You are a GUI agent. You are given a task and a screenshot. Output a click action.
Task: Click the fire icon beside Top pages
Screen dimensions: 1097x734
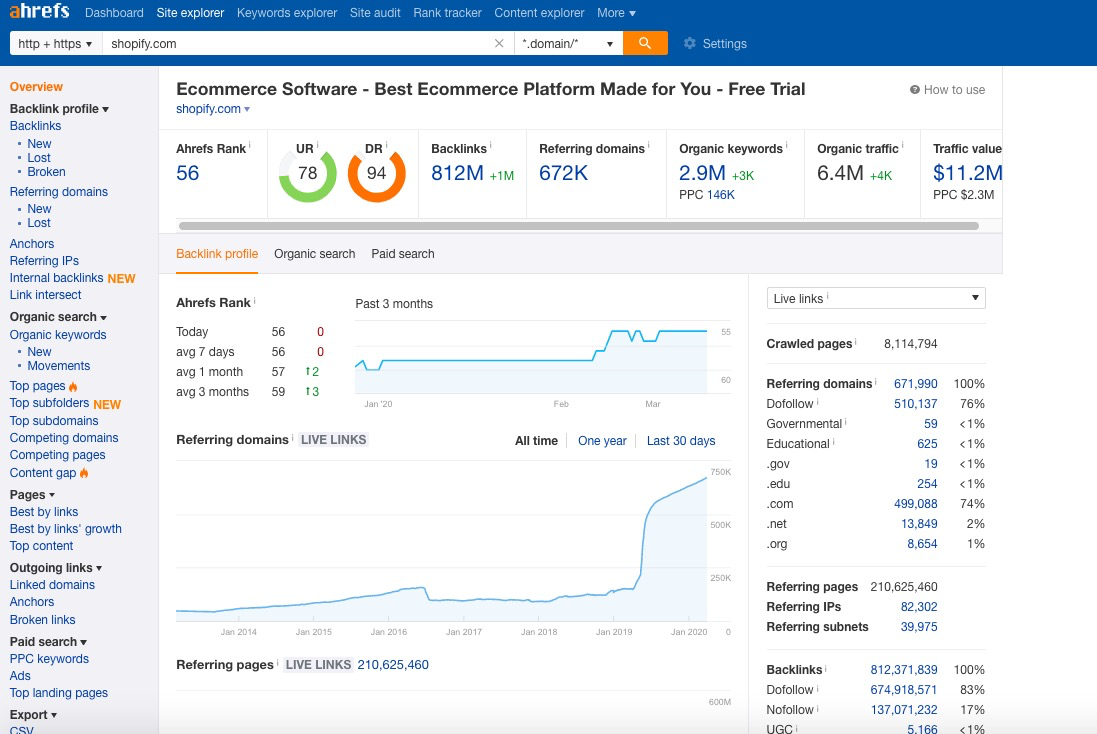73,386
